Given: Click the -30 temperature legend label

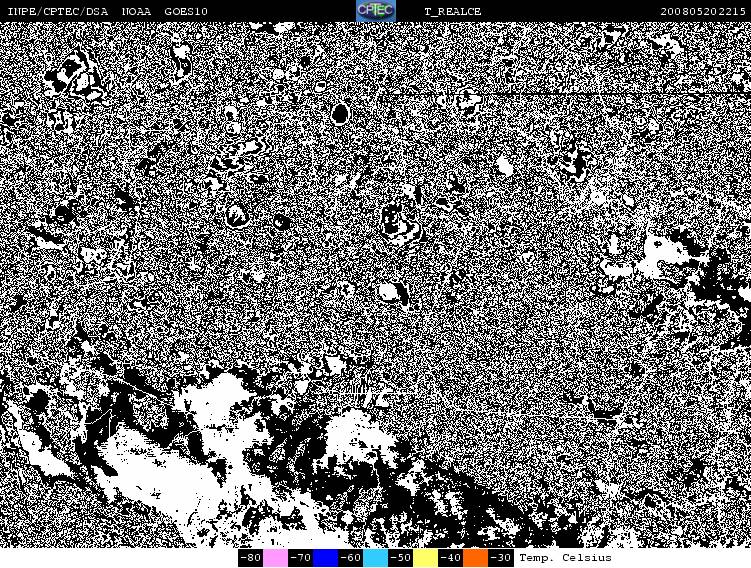Looking at the screenshot, I should click(x=500, y=558).
